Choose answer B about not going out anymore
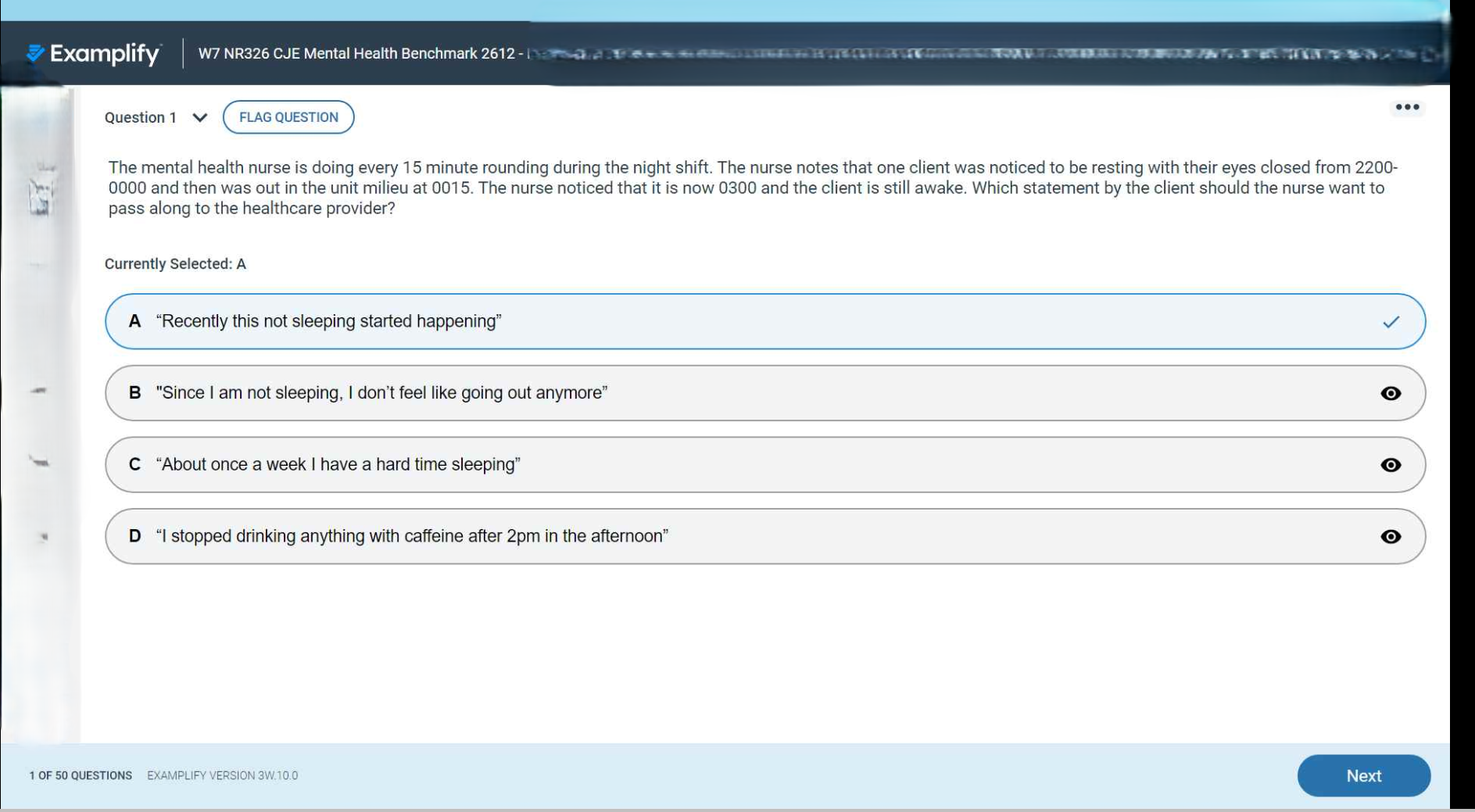This screenshot has width=1475, height=812. (x=381, y=393)
